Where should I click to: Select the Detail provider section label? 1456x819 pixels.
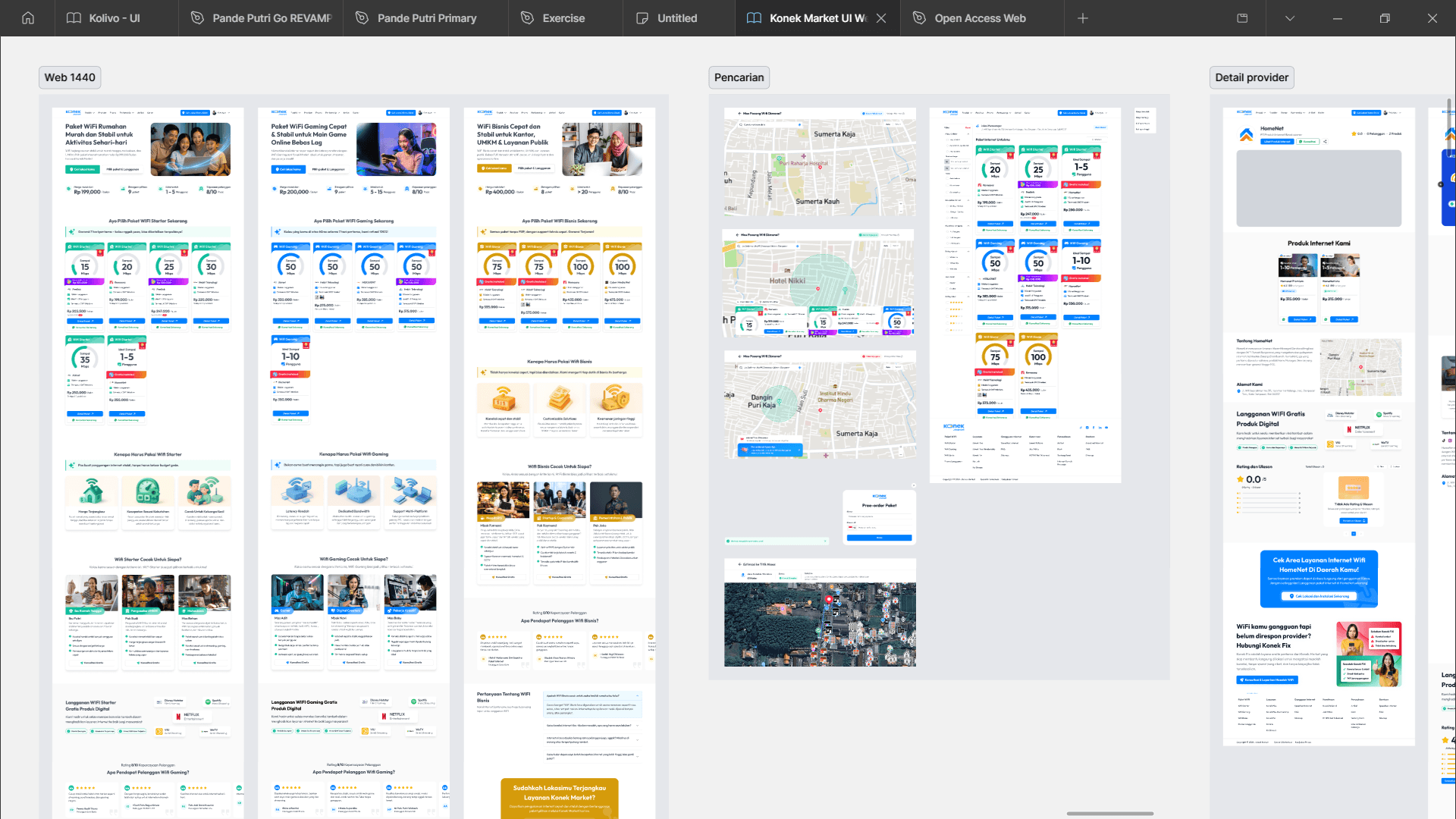(1251, 77)
